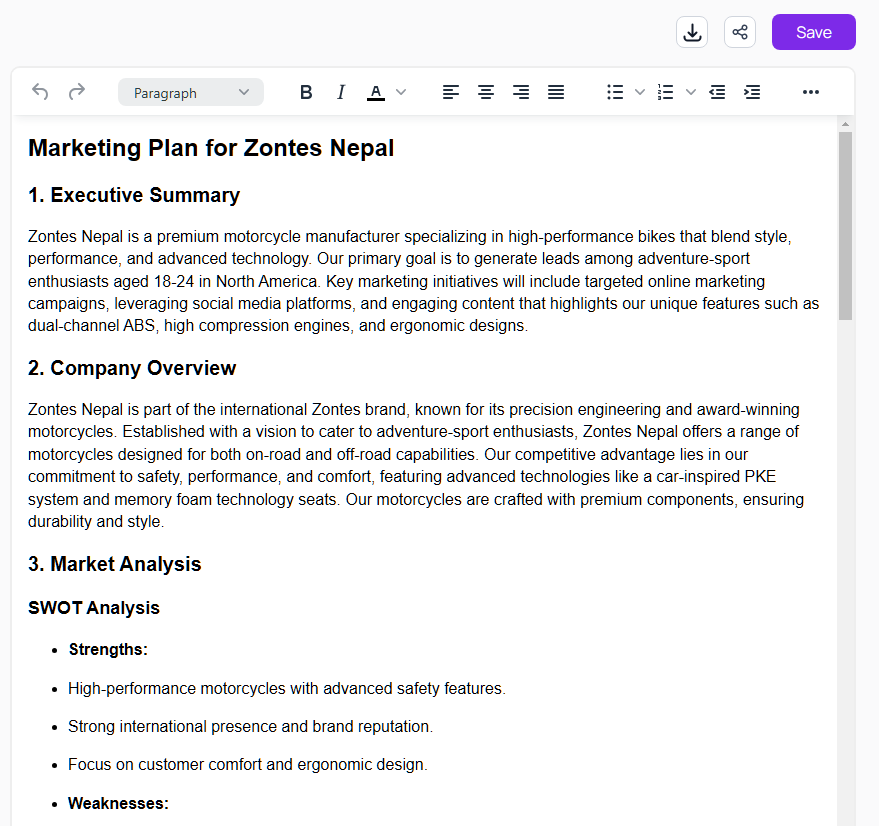Open the more options ellipsis menu

[811, 92]
